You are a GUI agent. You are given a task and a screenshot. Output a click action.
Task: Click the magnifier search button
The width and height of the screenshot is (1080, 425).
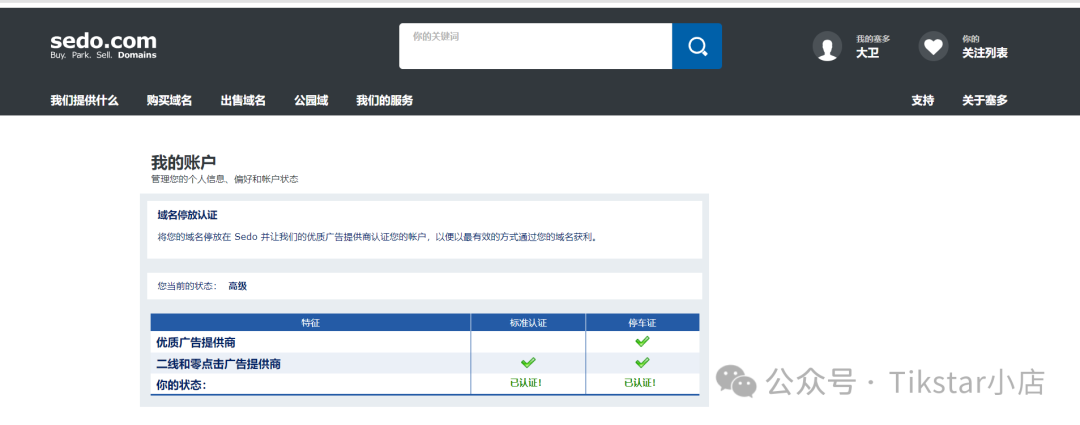(696, 46)
